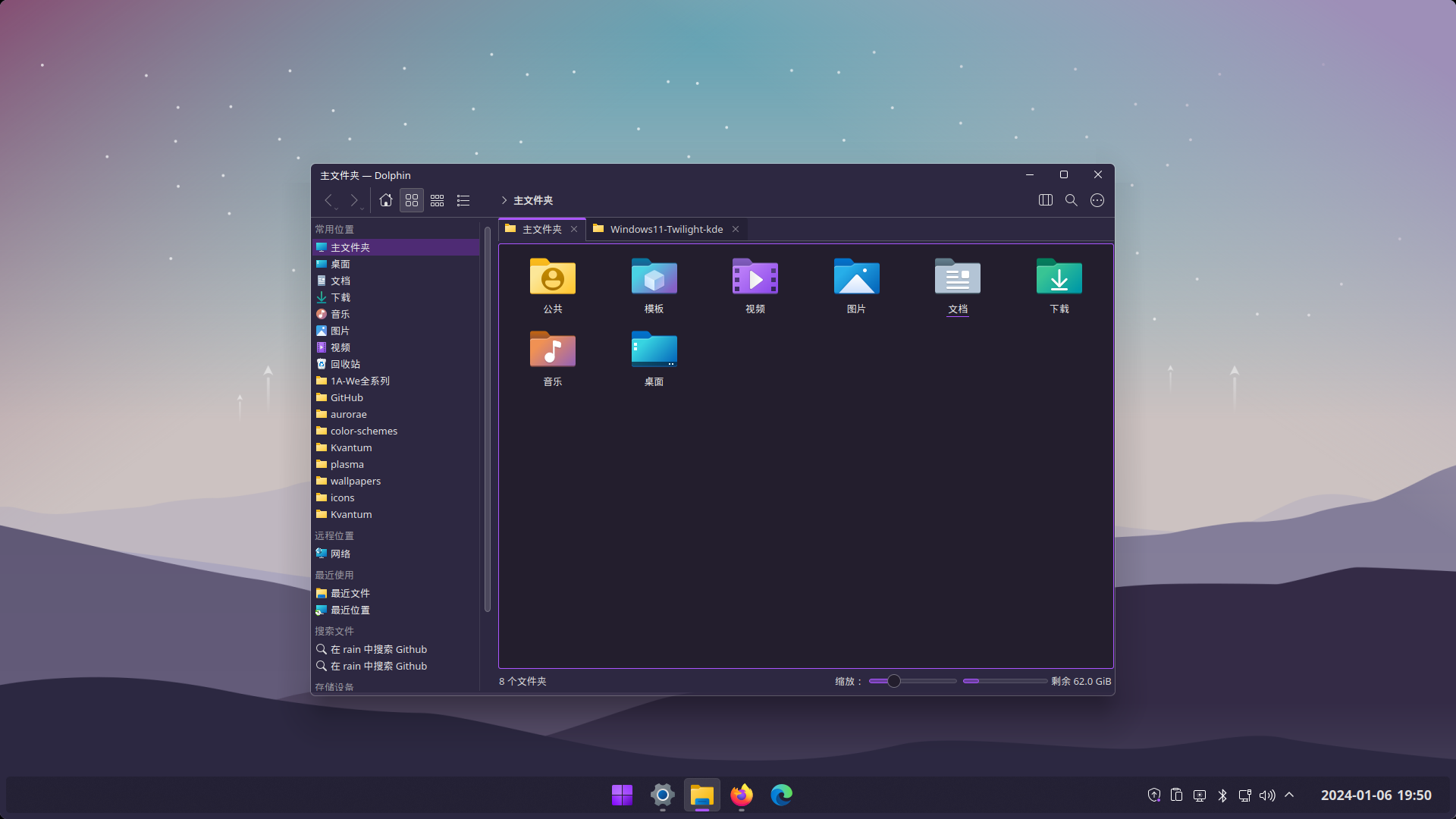Open 1A-We全系列 sidebar bookmark
The width and height of the screenshot is (1456, 819).
pyautogui.click(x=396, y=381)
